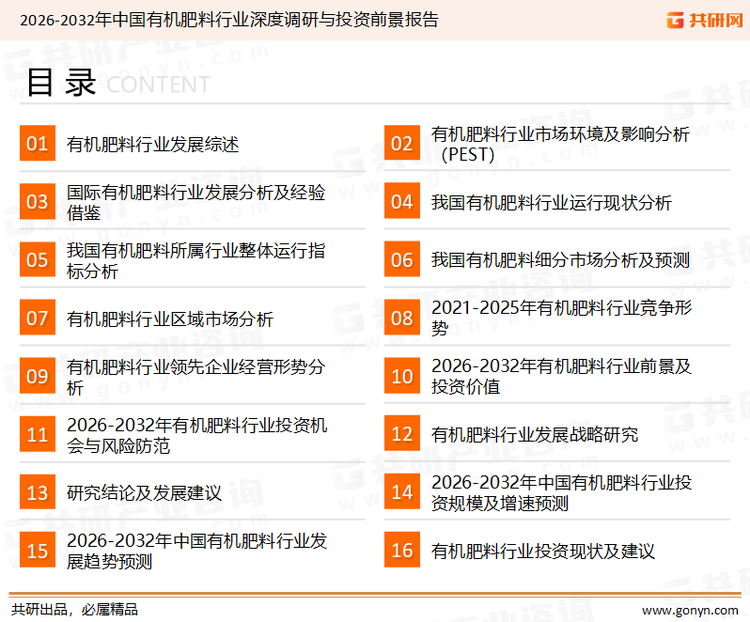The image size is (750, 622).
Task: Click the orange 05 number box
Action: (x=37, y=260)
